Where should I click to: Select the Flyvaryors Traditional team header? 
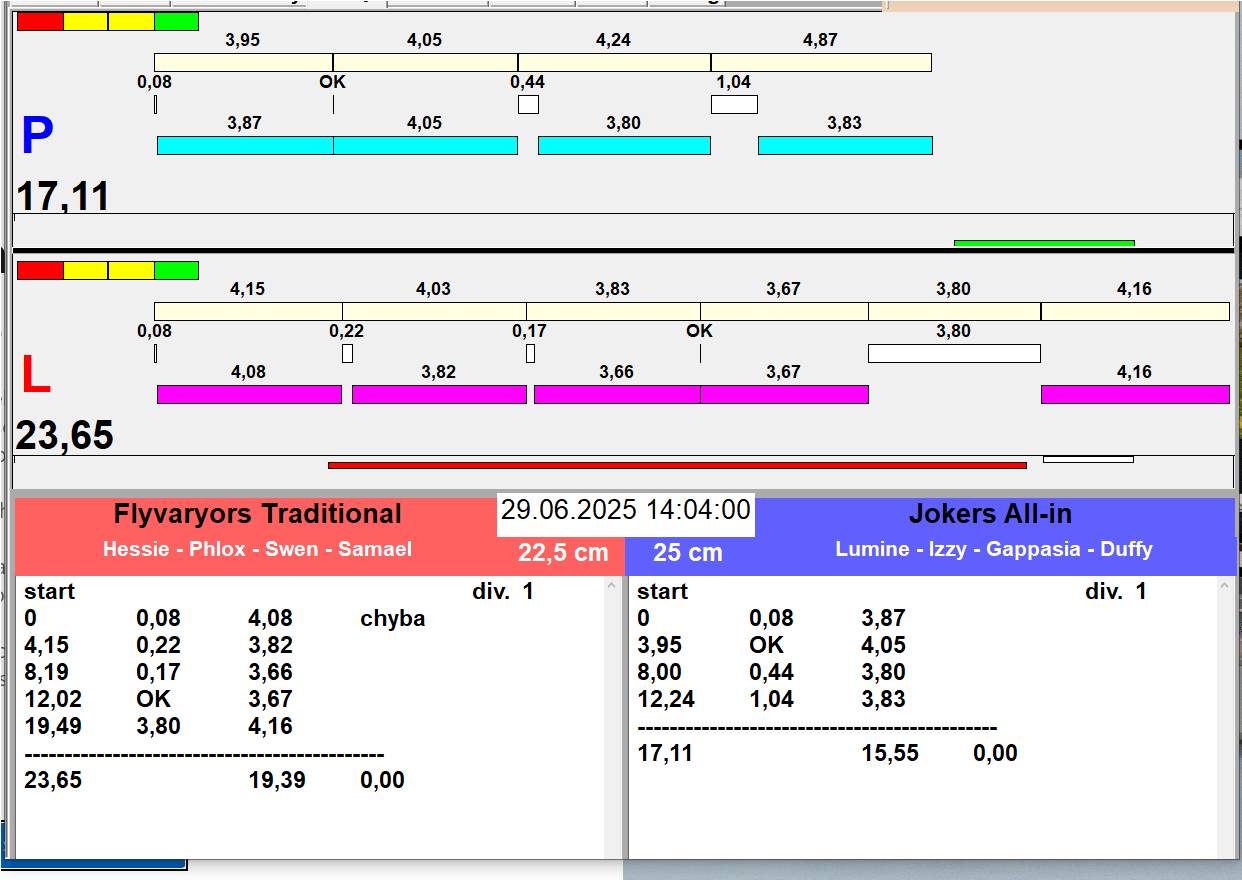point(257,515)
